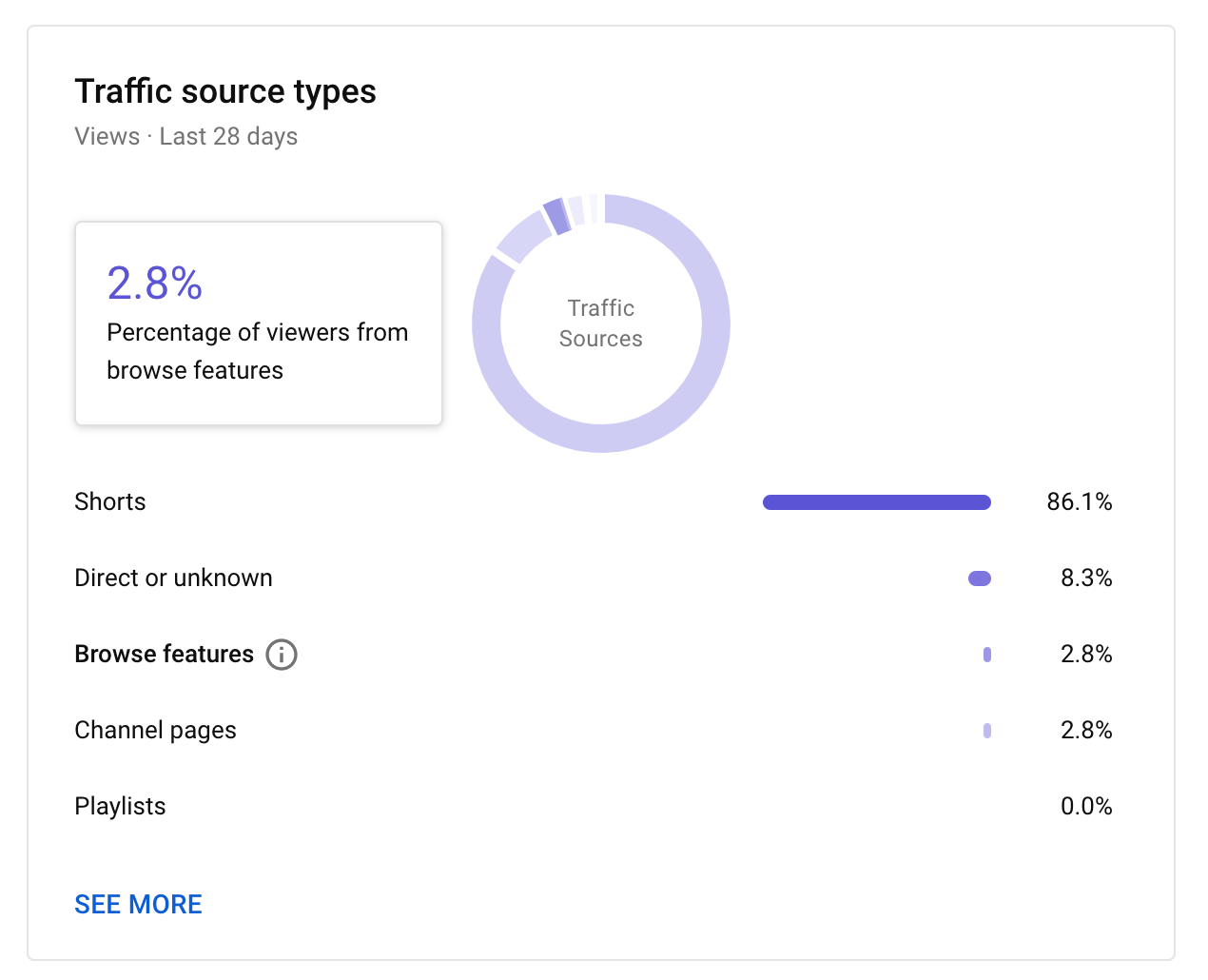Click the Browse features label
1208x980 pixels.
click(x=165, y=654)
